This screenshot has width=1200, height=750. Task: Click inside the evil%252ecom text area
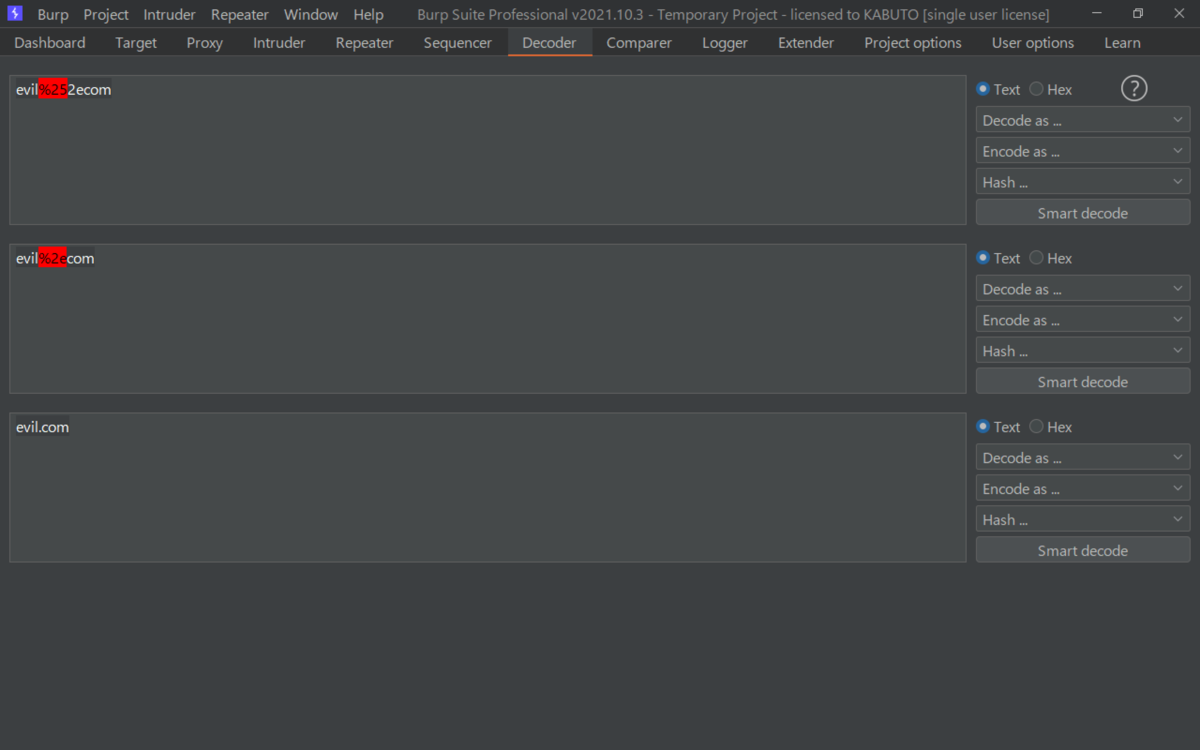coord(488,150)
